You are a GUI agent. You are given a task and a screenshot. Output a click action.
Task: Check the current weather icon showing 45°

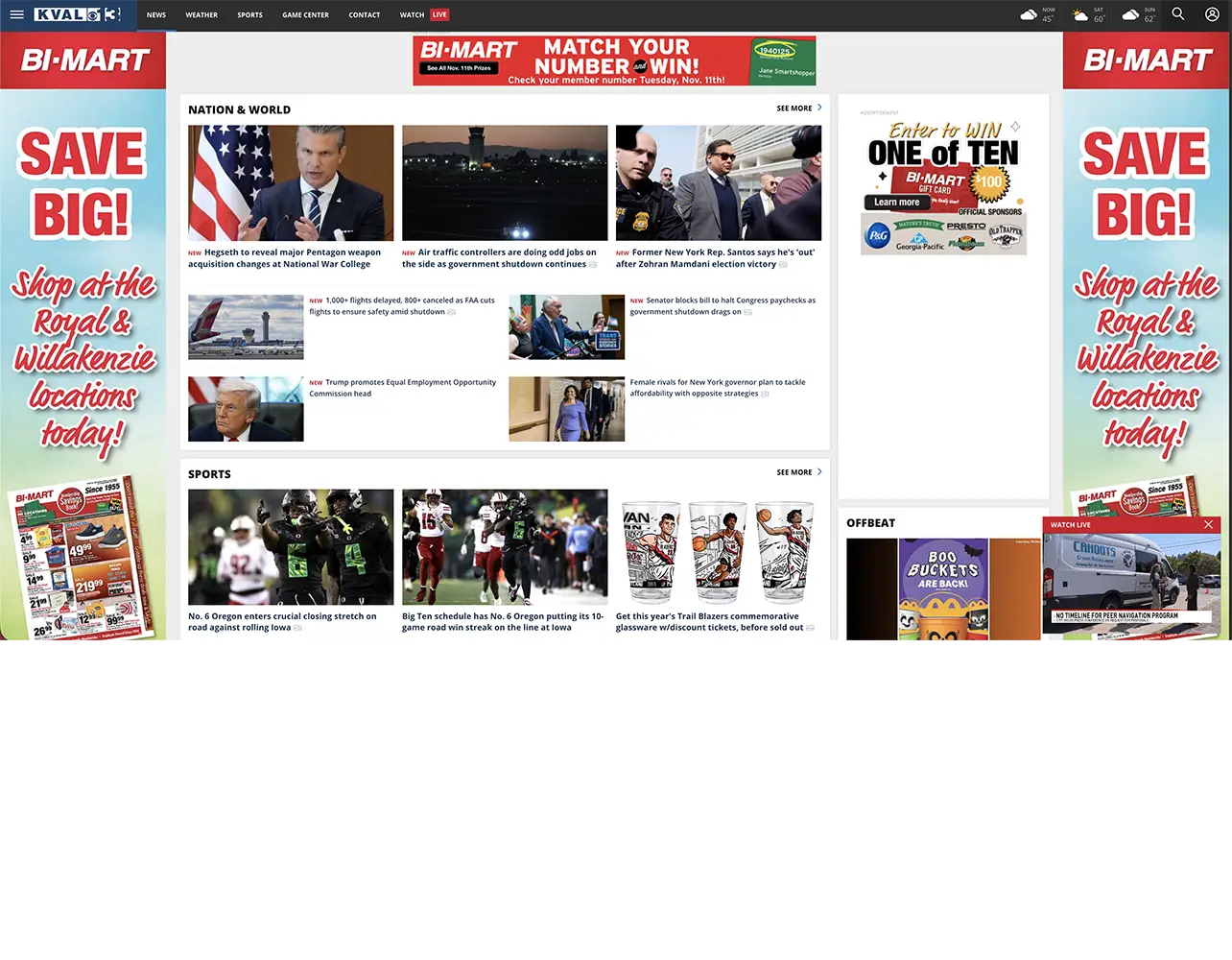coord(1029,15)
